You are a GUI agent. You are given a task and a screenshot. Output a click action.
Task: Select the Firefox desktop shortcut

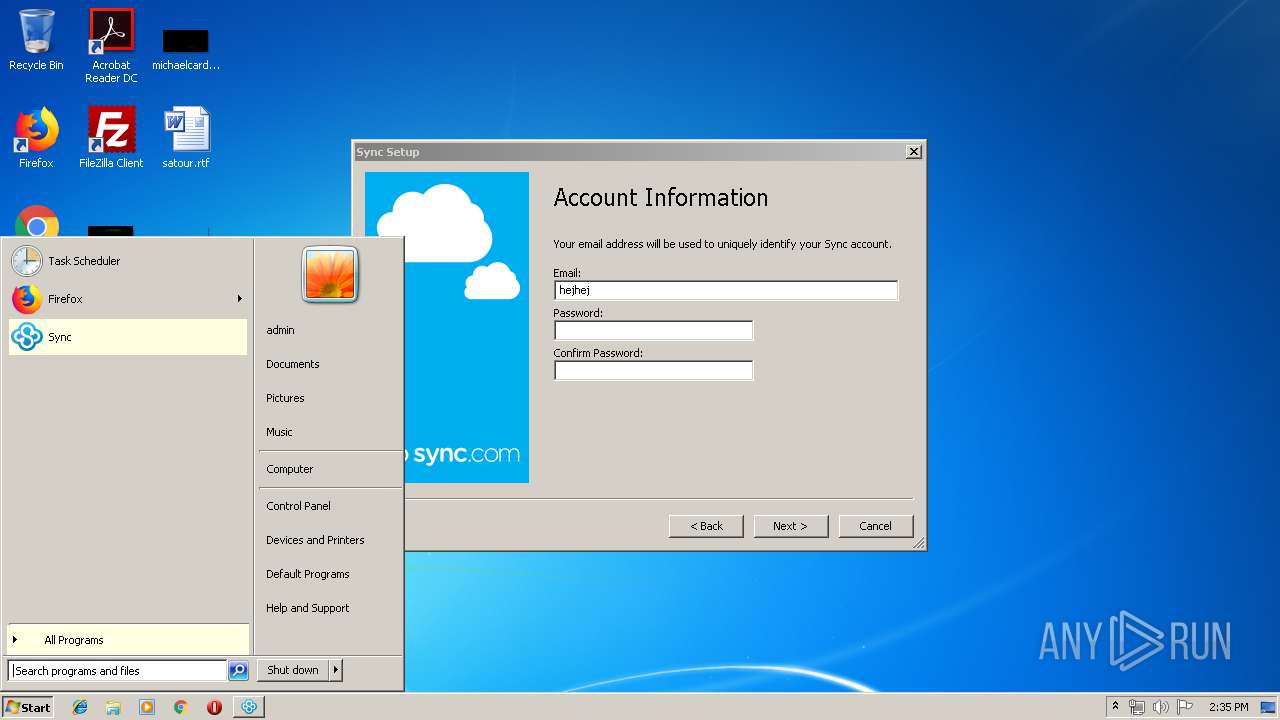pos(36,138)
